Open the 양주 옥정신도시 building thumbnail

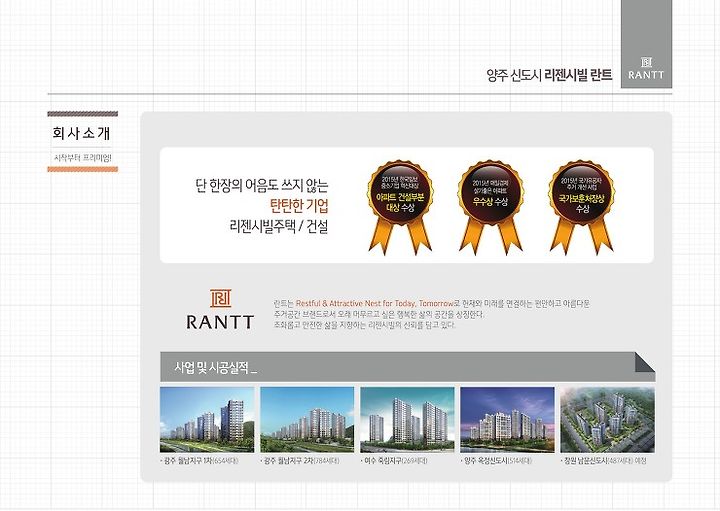pyautogui.click(x=507, y=420)
